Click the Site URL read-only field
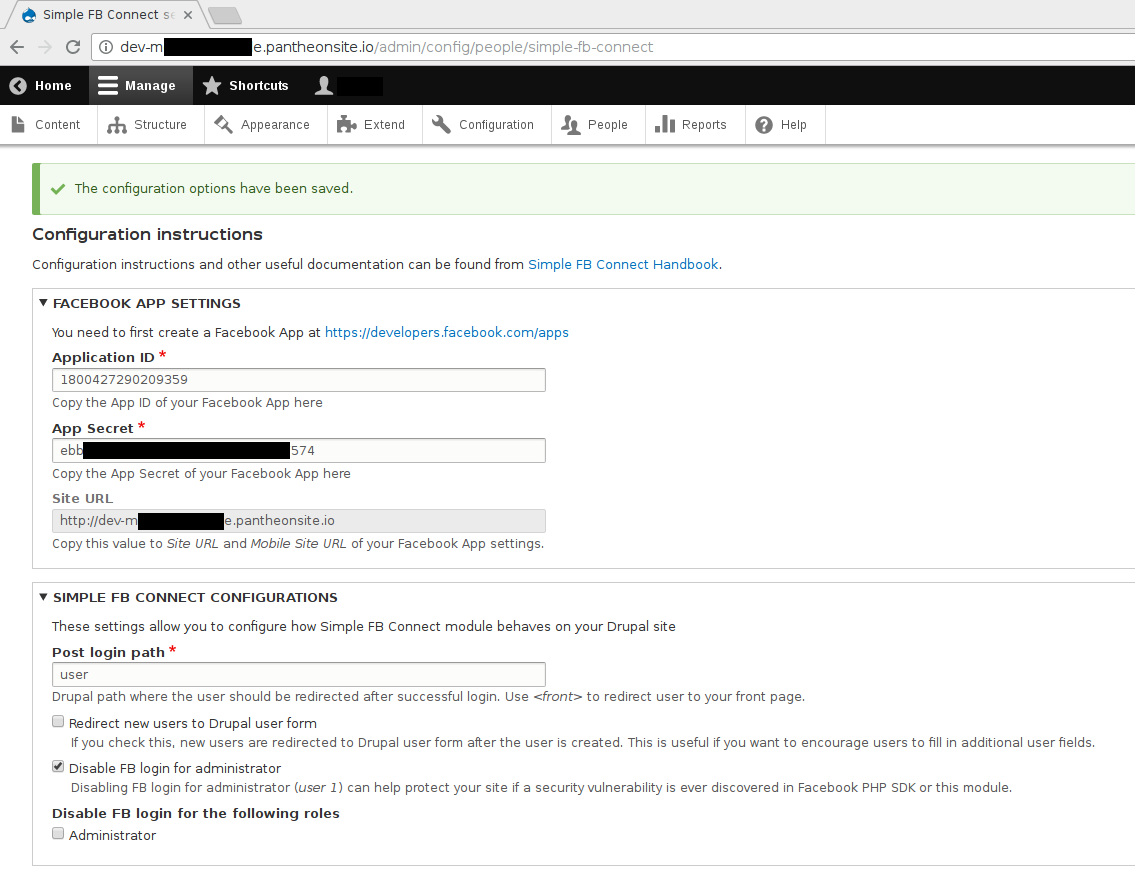This screenshot has height=872, width=1135. 299,520
